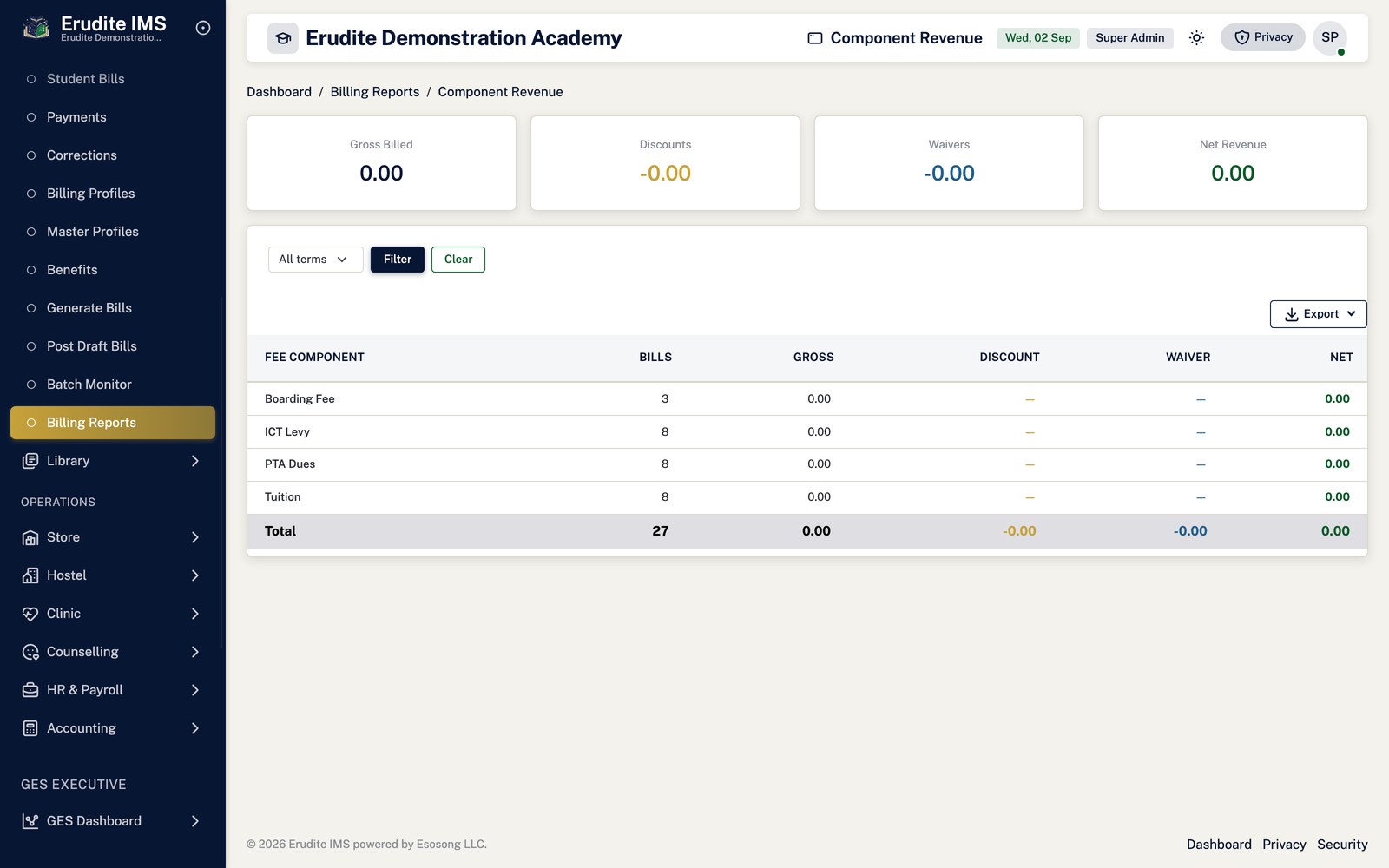Click the HR & Payroll briefcase icon
The width and height of the screenshot is (1389, 868).
coord(30,690)
